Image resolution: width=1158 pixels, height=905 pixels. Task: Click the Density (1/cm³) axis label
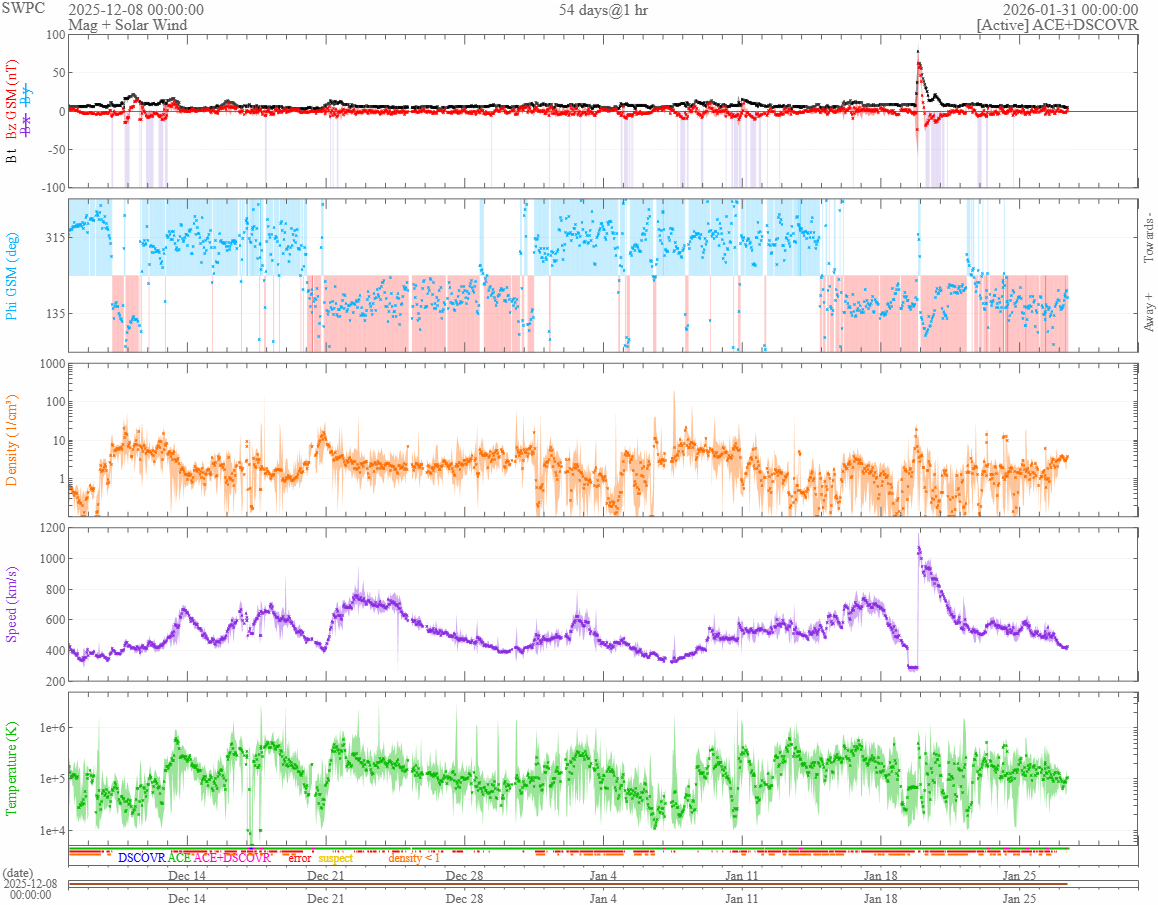tap(12, 438)
